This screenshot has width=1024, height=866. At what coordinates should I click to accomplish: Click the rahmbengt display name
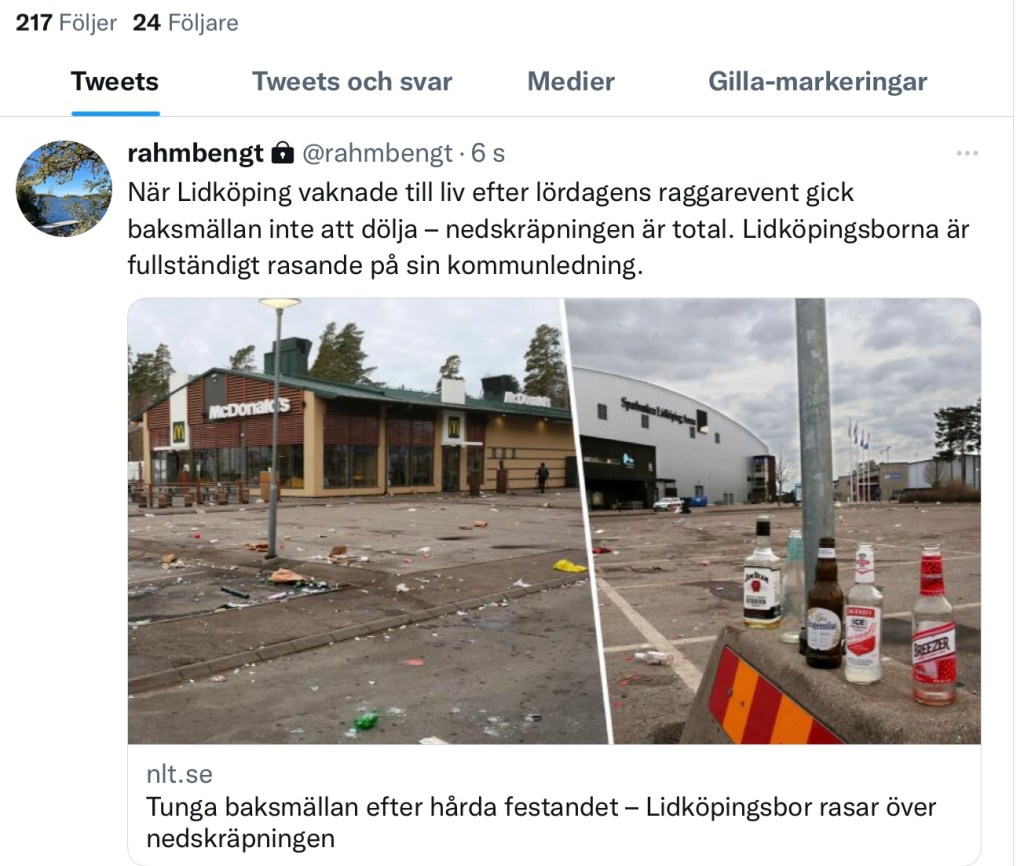tap(196, 153)
